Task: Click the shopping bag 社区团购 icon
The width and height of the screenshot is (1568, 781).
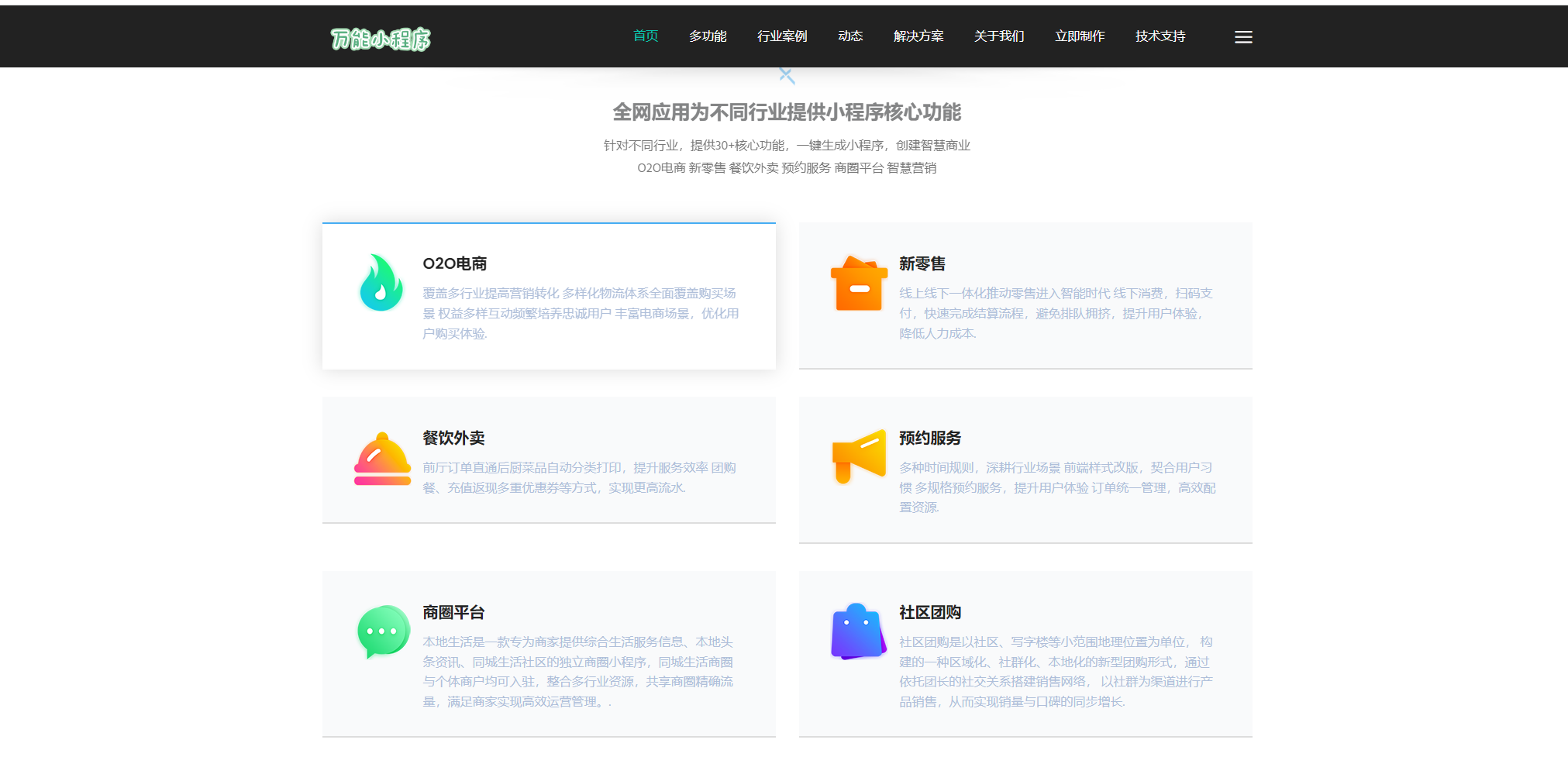Action: pyautogui.click(x=858, y=631)
